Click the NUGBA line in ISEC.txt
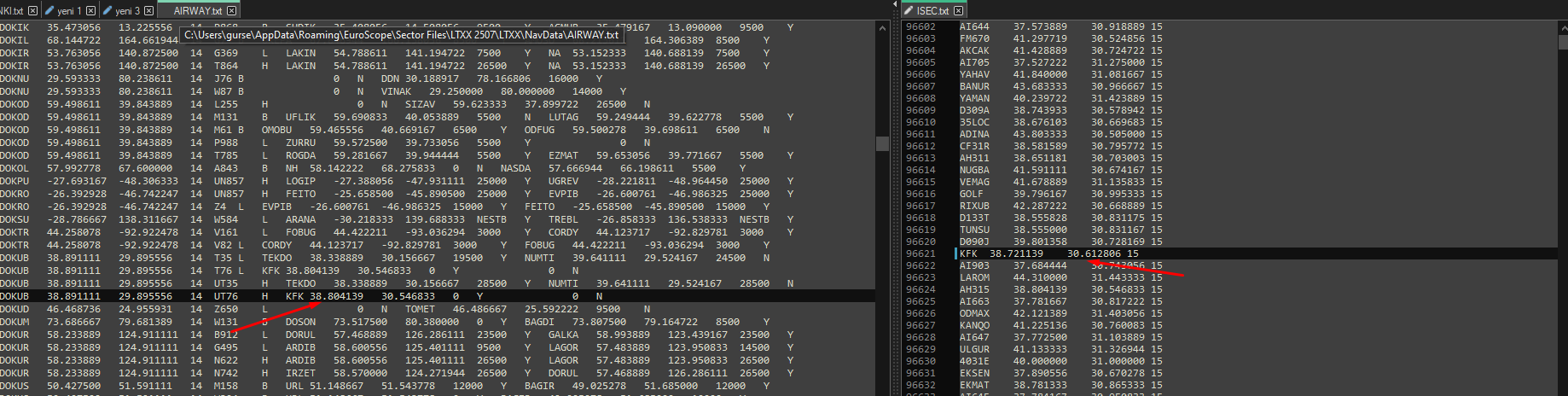The height and width of the screenshot is (396, 1568). point(1060,170)
